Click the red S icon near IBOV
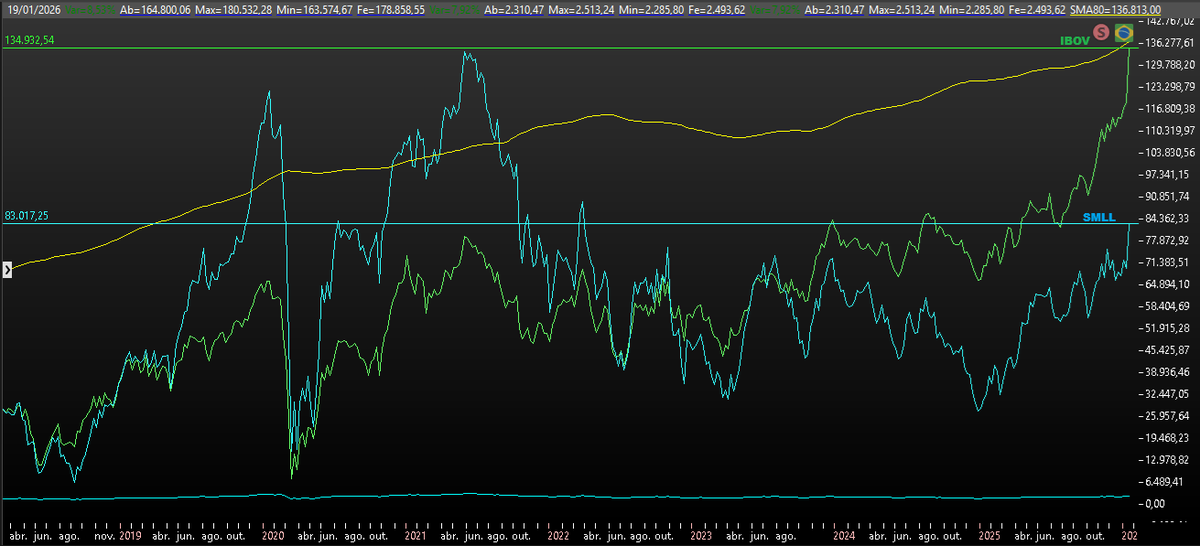 point(1102,32)
